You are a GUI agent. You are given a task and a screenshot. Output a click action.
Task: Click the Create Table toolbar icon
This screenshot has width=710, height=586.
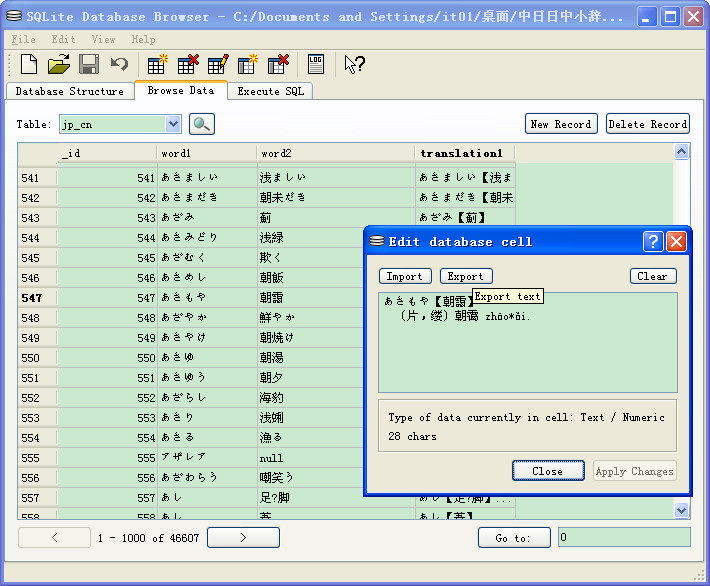157,64
